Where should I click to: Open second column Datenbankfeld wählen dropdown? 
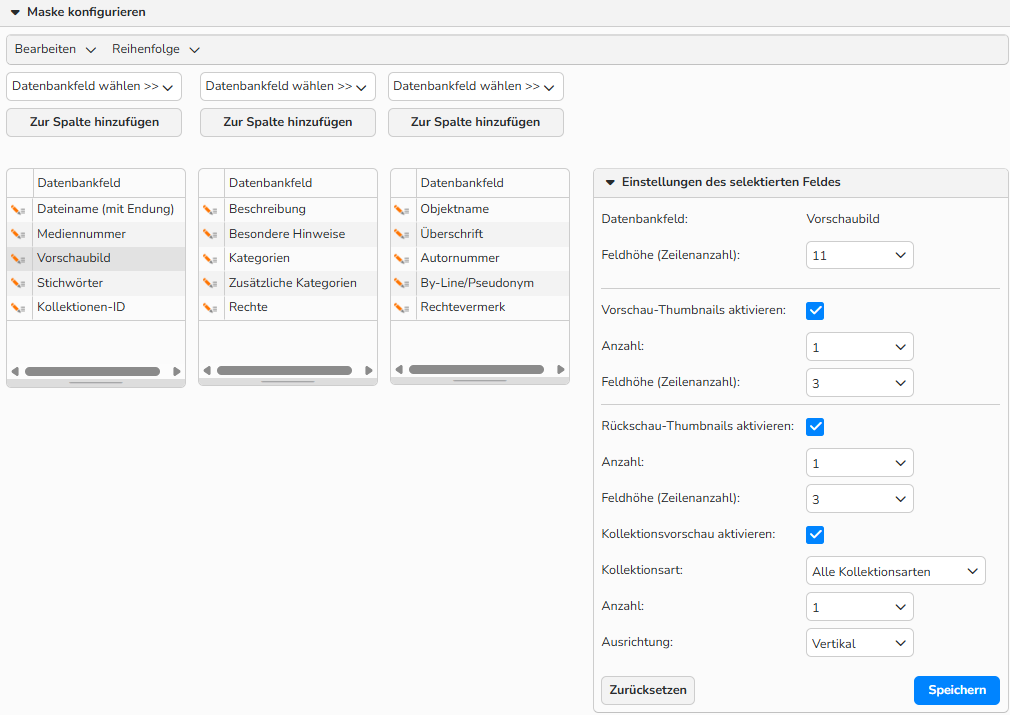tap(287, 86)
